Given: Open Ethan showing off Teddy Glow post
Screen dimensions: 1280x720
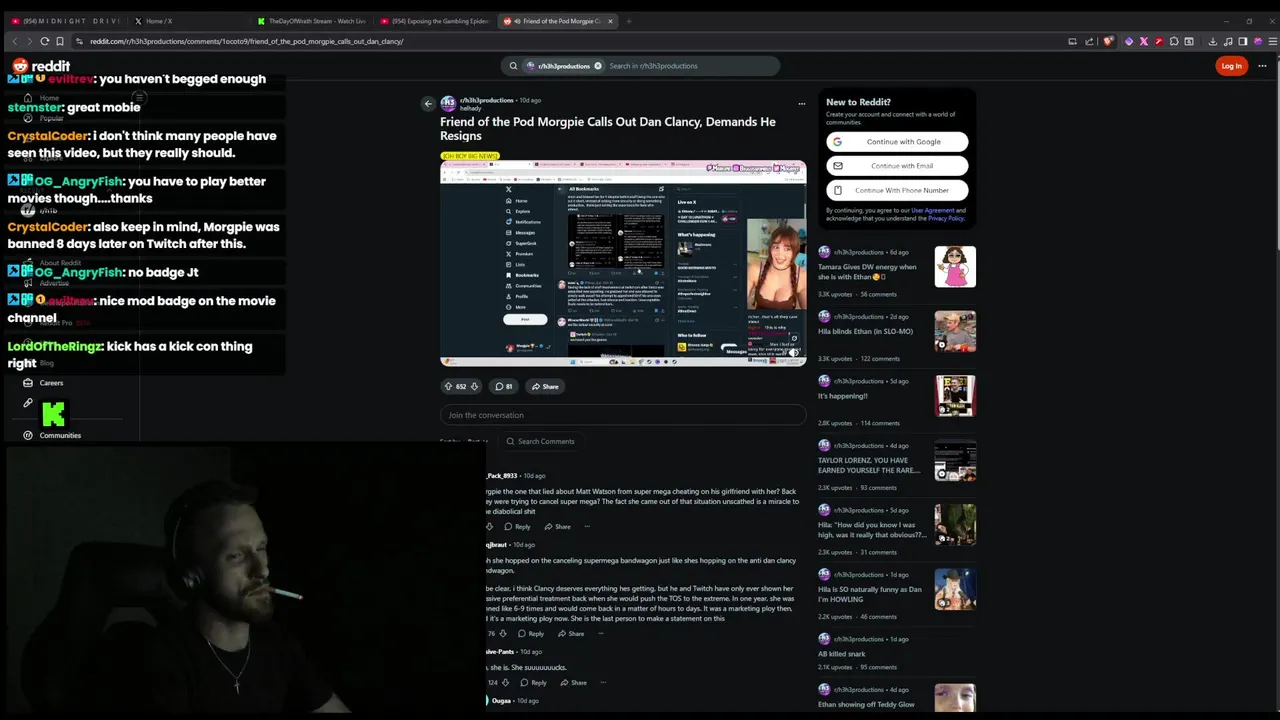Looking at the screenshot, I should click(866, 704).
